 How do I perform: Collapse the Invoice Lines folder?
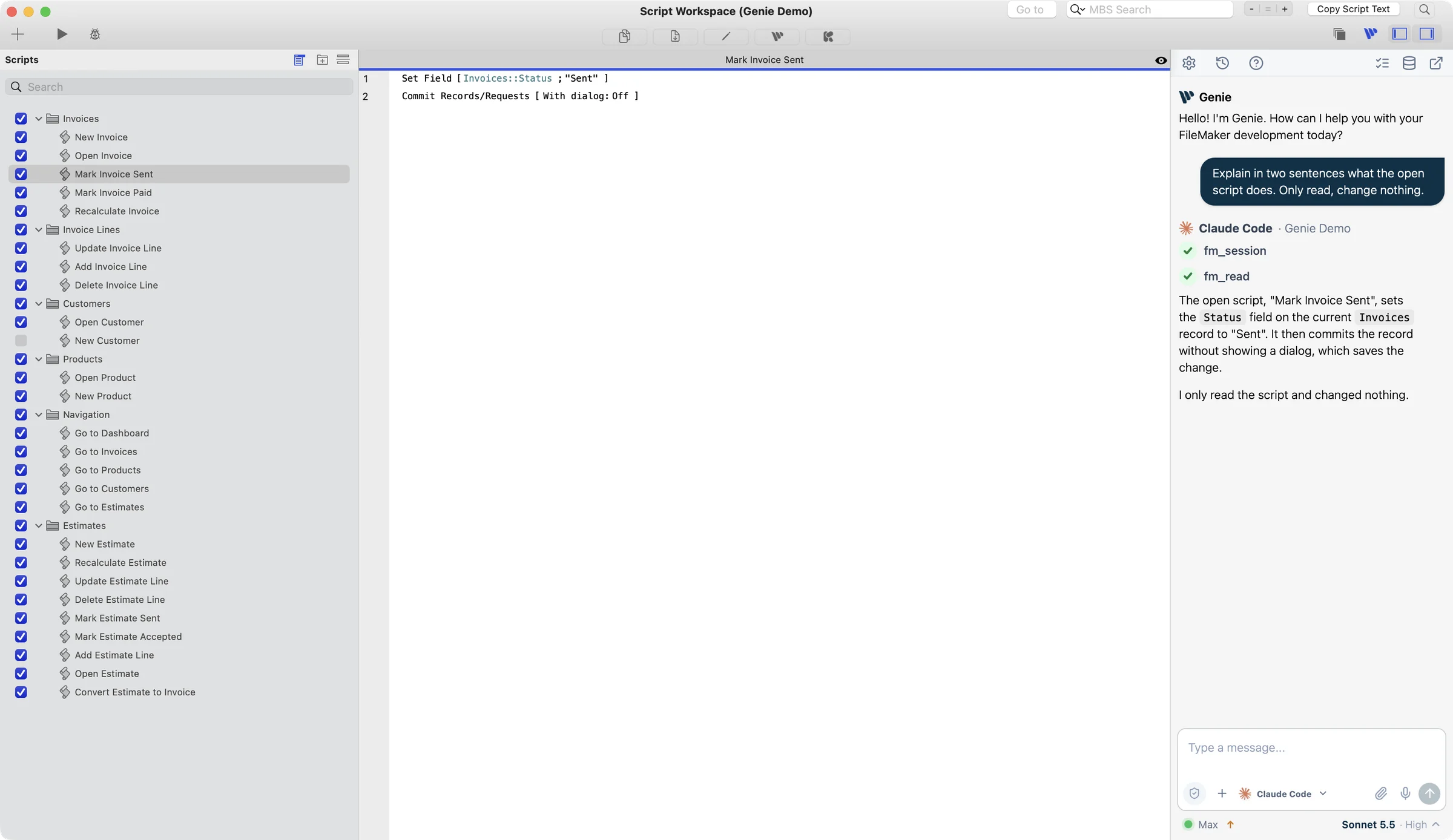[x=39, y=229]
